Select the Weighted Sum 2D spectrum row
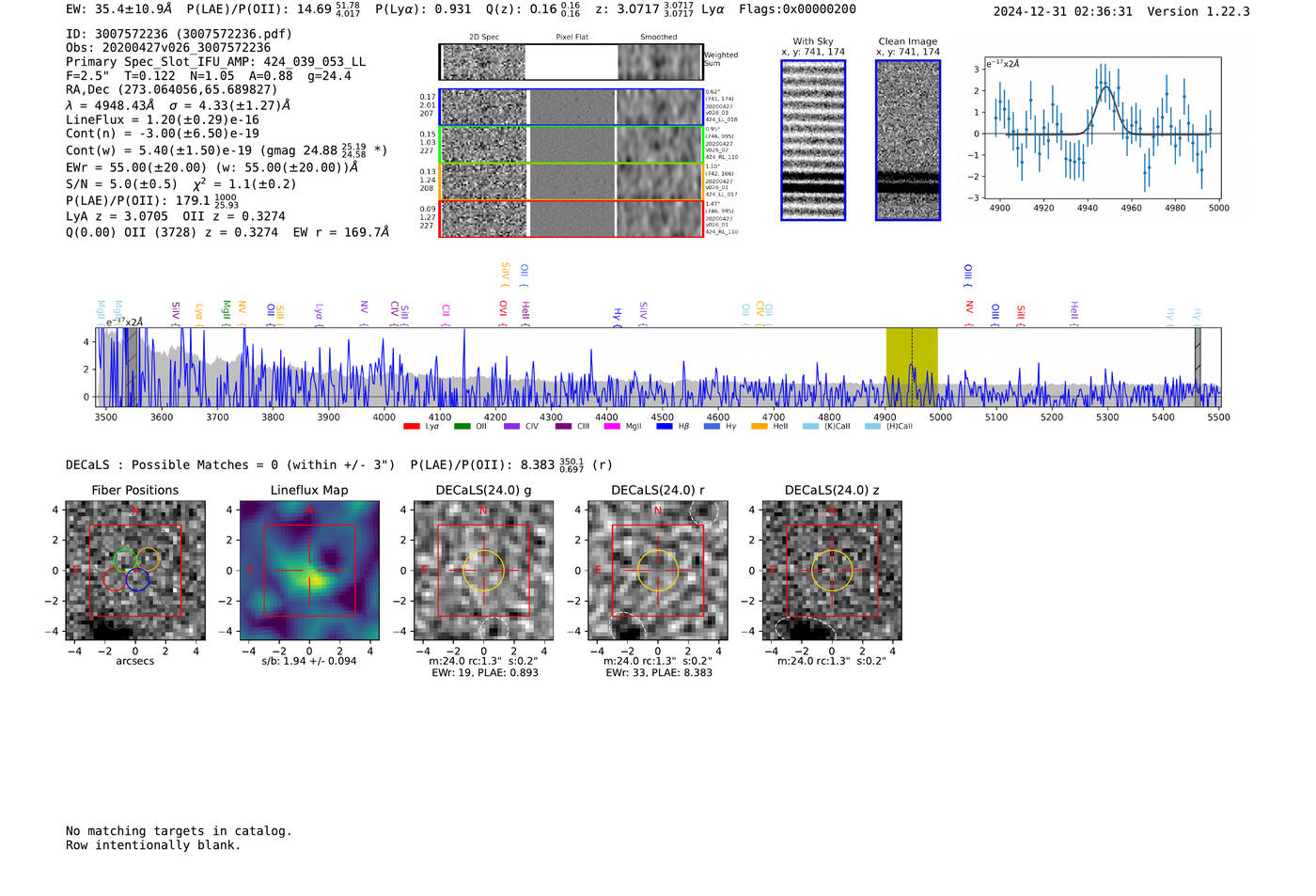 tap(572, 62)
